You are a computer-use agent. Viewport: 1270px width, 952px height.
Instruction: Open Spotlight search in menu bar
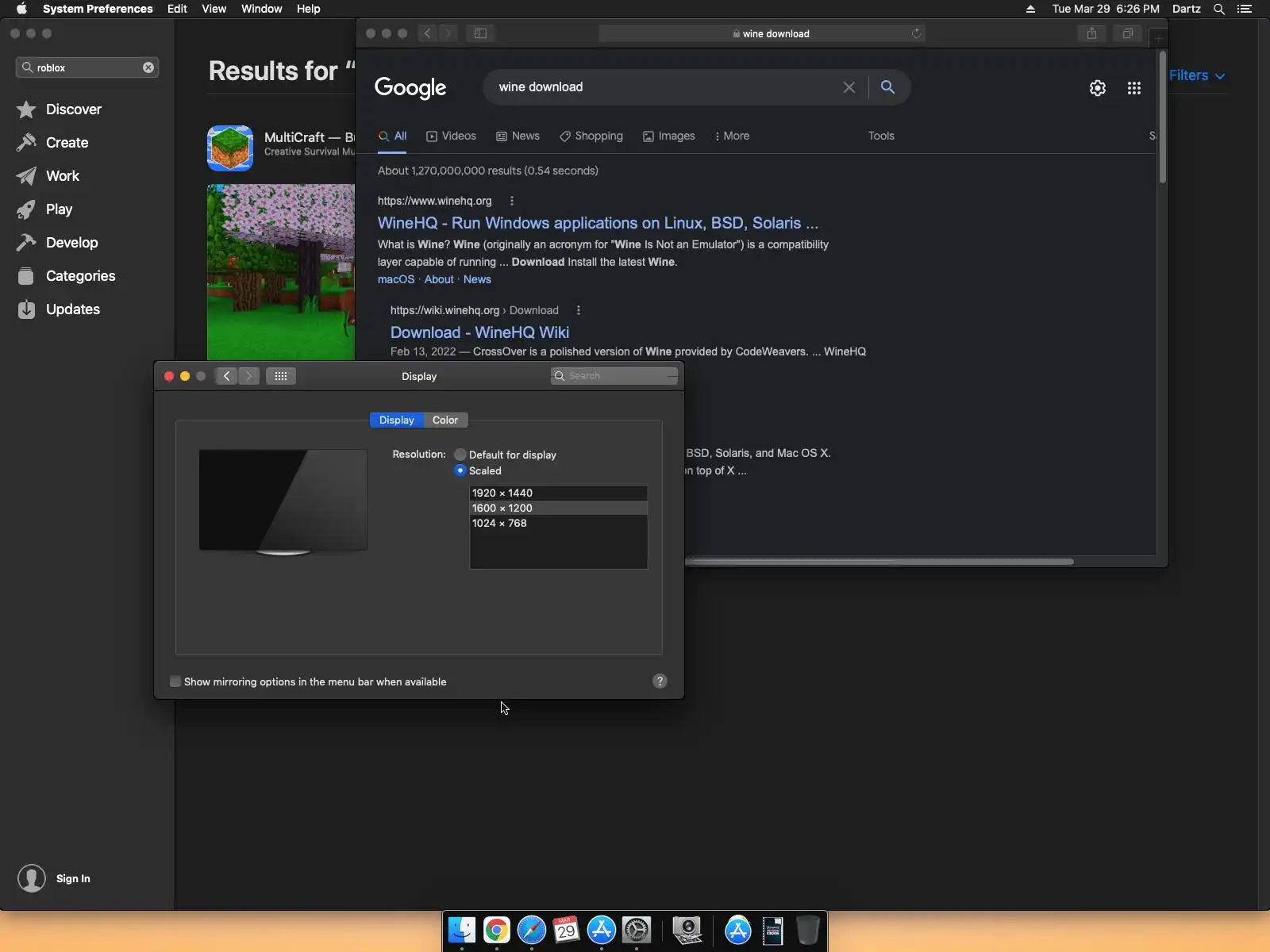(x=1219, y=9)
